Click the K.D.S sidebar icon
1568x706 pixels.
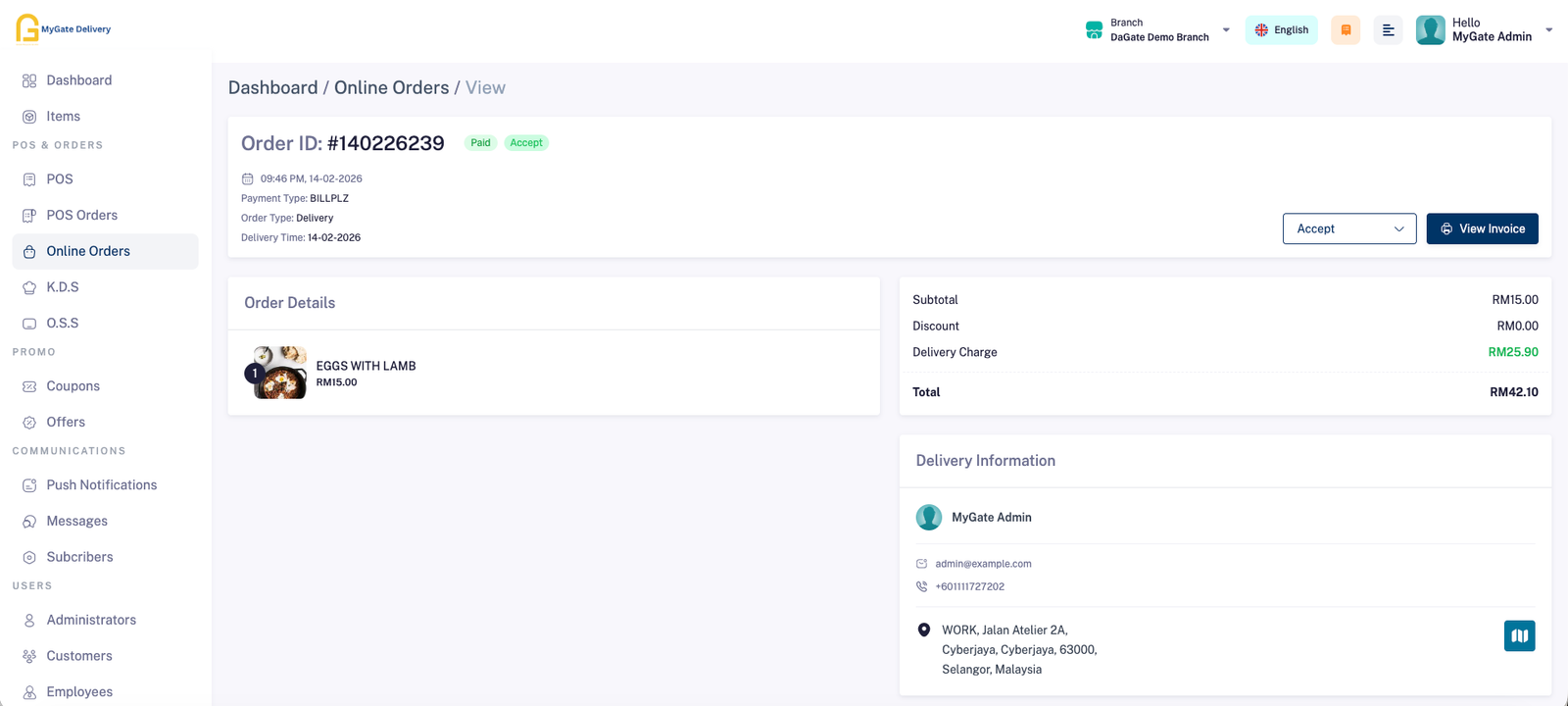(29, 287)
